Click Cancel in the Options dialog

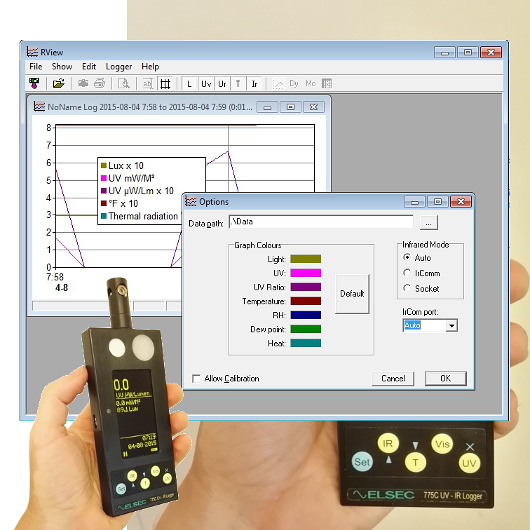click(393, 378)
